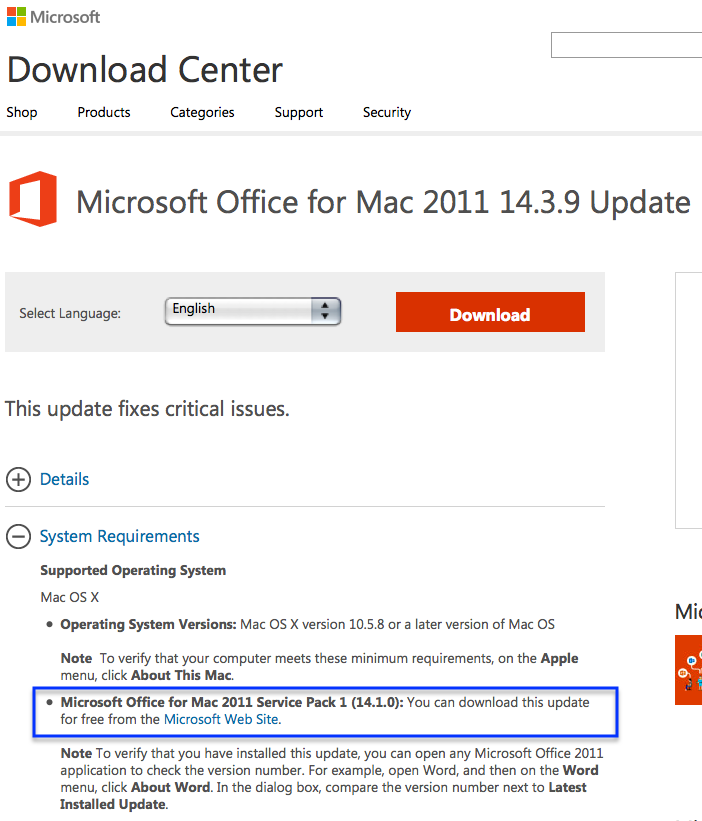
Task: Click the Microsoft wordmark text
Action: pos(65,17)
